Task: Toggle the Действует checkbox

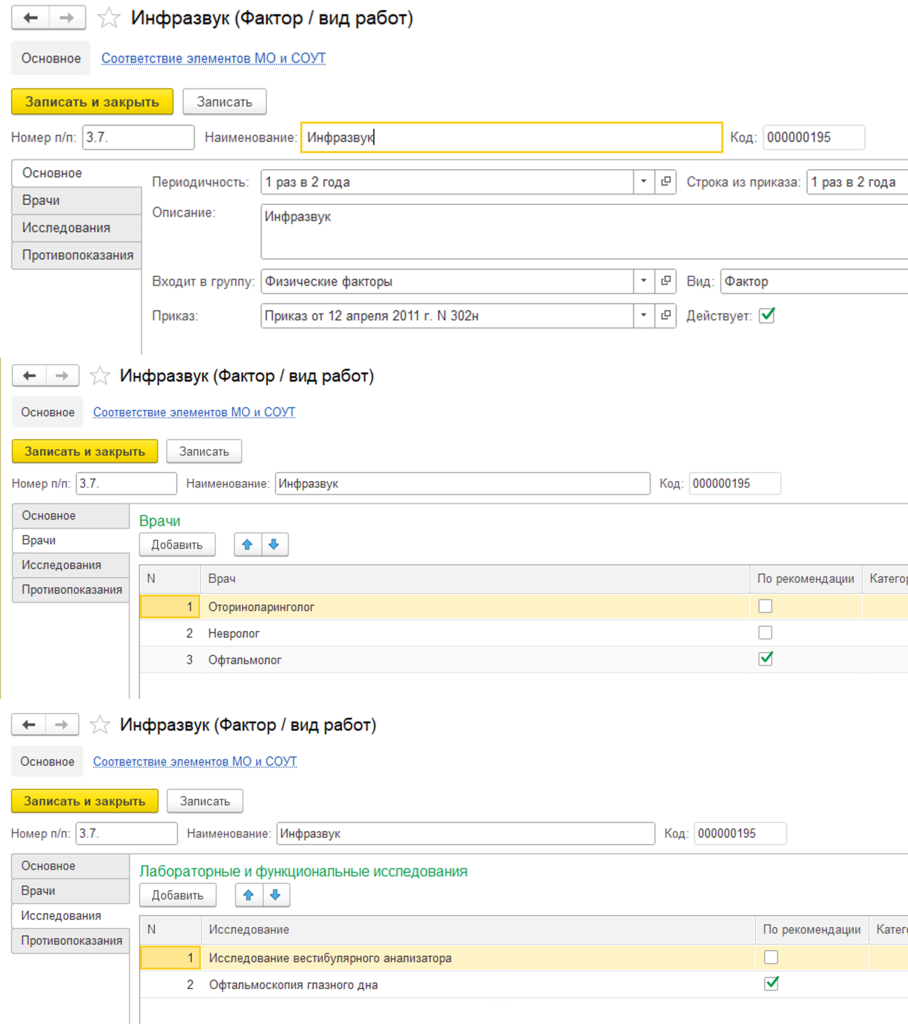Action: click(767, 315)
